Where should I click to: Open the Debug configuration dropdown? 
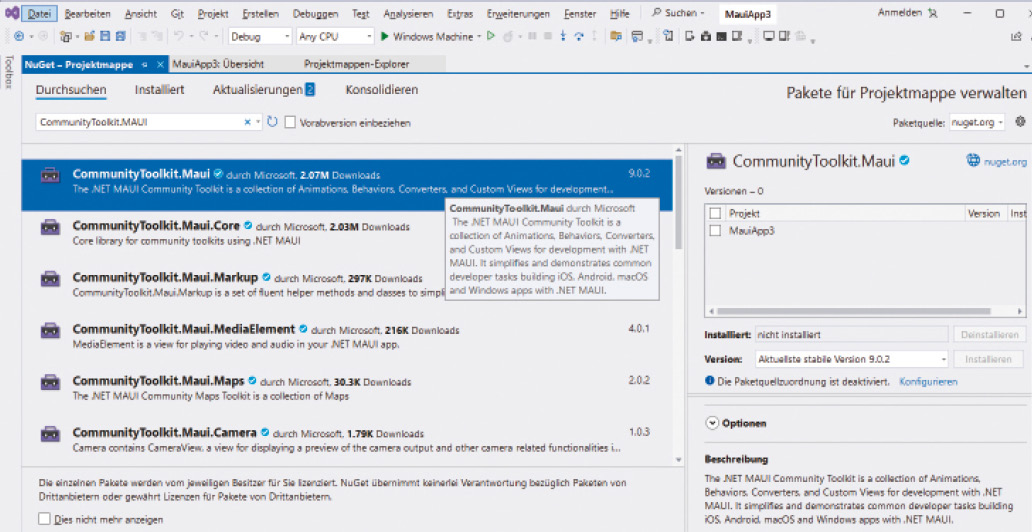260,37
